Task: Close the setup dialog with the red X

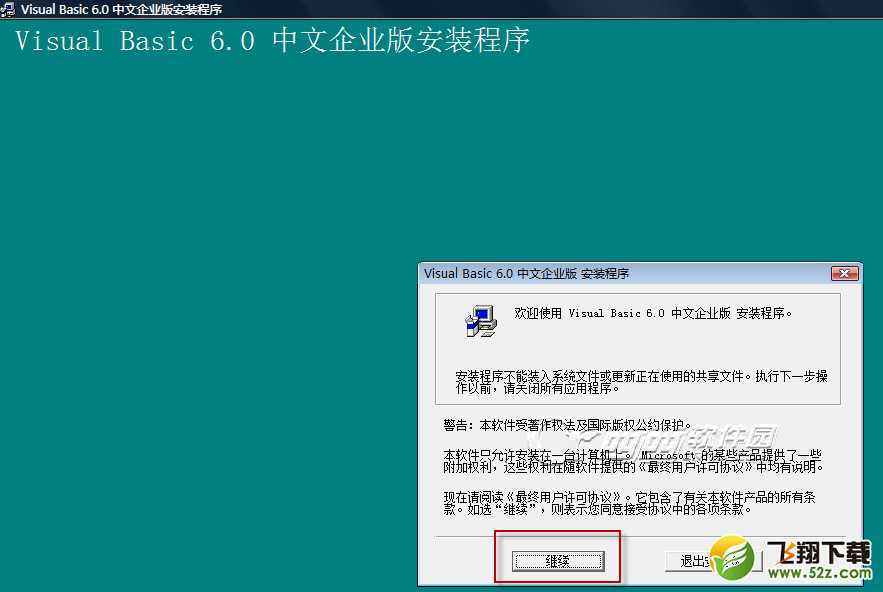Action: coord(845,274)
